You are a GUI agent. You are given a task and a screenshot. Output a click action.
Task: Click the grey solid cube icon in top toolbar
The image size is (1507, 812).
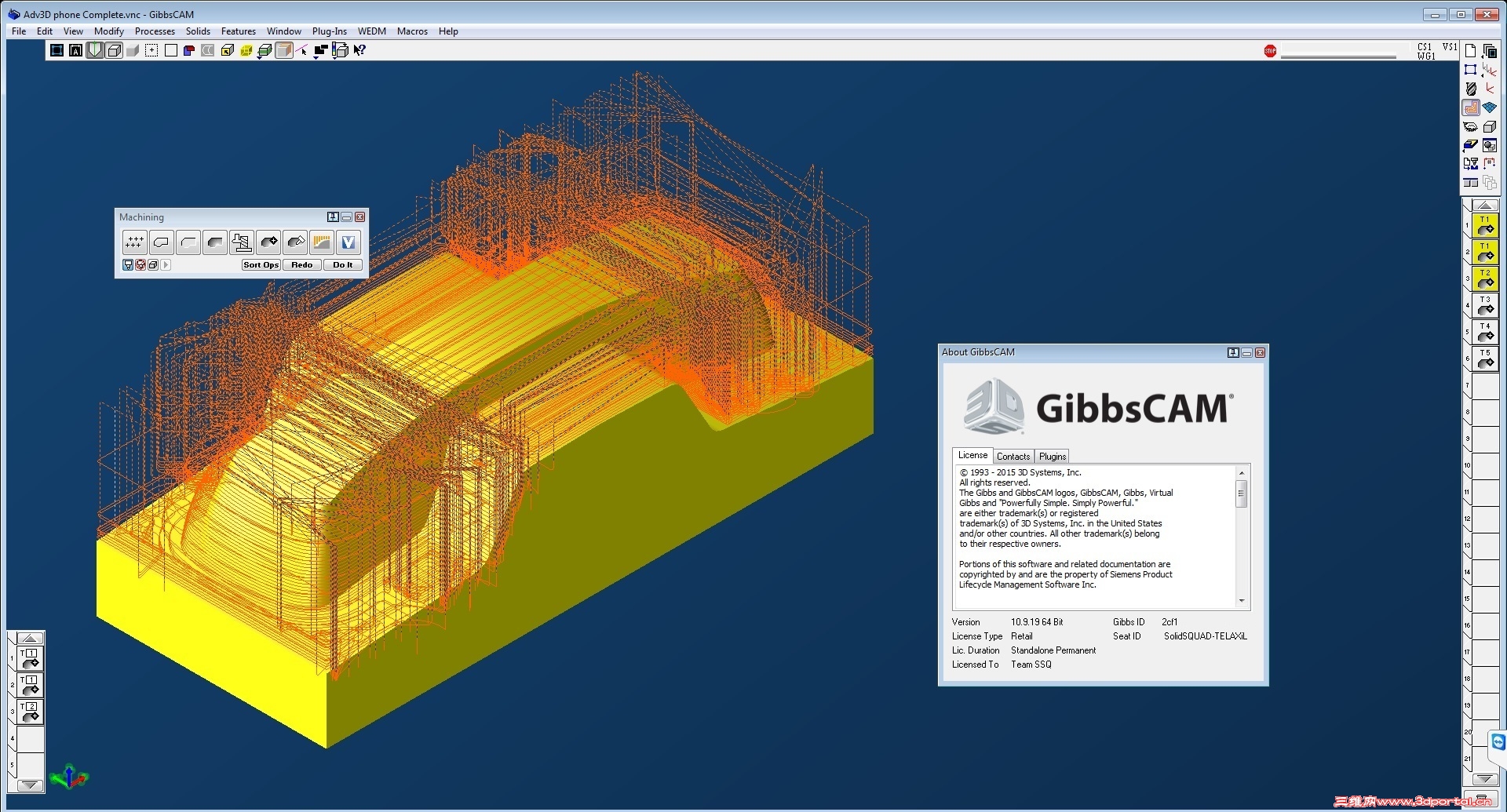(x=133, y=50)
